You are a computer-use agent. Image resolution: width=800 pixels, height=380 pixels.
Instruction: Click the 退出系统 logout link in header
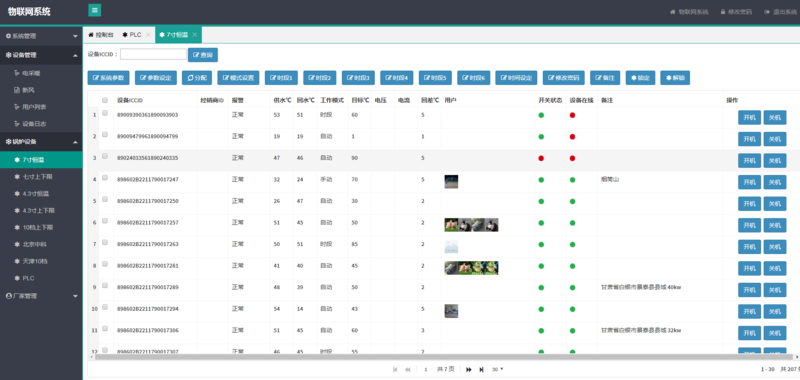click(x=781, y=12)
